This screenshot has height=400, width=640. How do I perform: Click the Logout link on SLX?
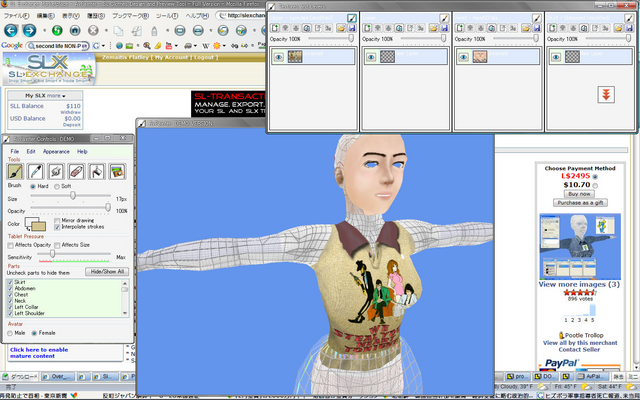pos(204,58)
